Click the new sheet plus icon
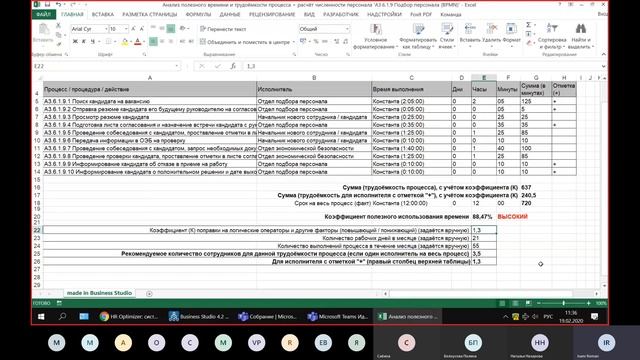 pos(149,293)
